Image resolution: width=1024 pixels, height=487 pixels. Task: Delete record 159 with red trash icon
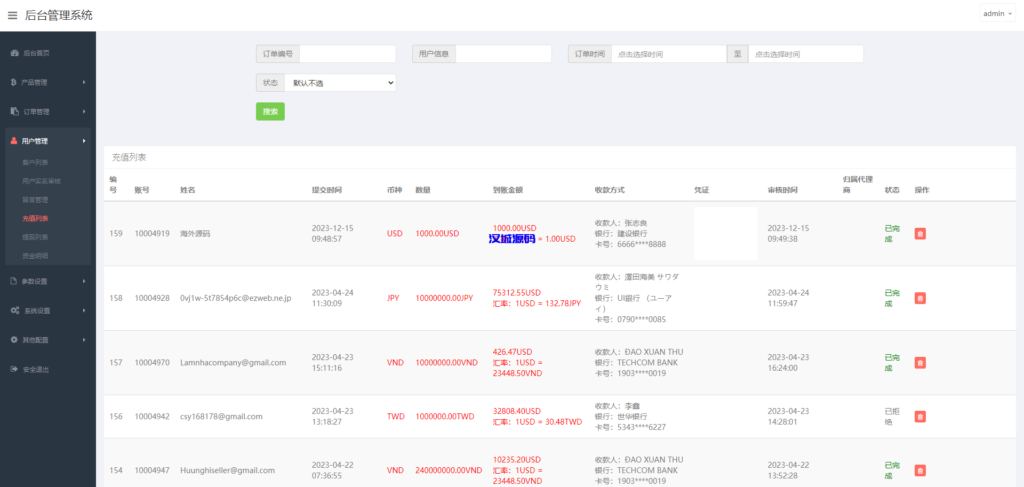click(920, 233)
